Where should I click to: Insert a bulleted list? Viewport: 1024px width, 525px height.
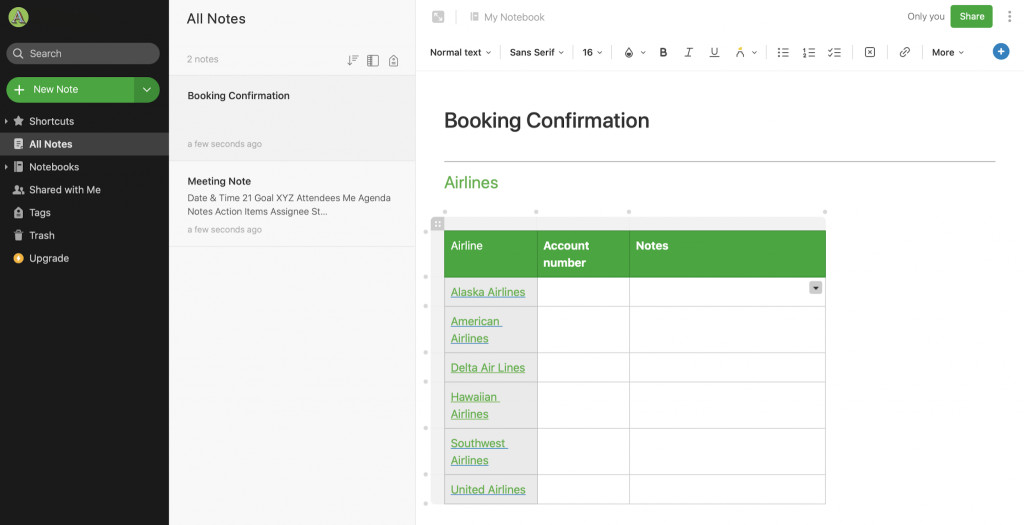click(x=783, y=52)
